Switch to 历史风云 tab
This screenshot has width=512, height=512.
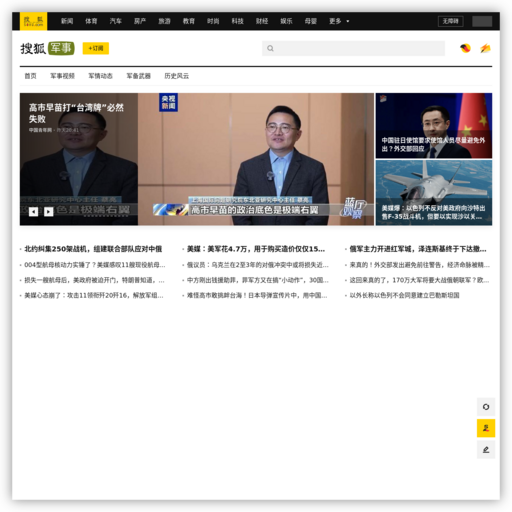[176, 76]
